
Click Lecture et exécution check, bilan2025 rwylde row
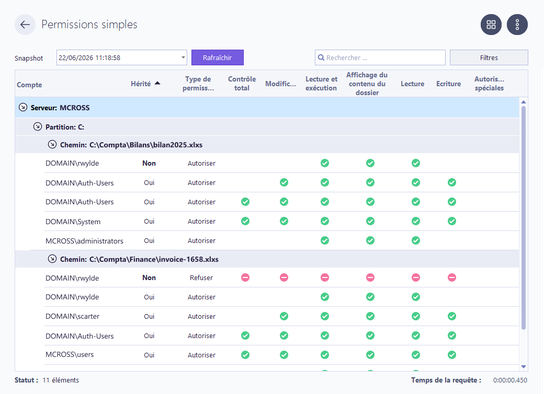click(325, 163)
